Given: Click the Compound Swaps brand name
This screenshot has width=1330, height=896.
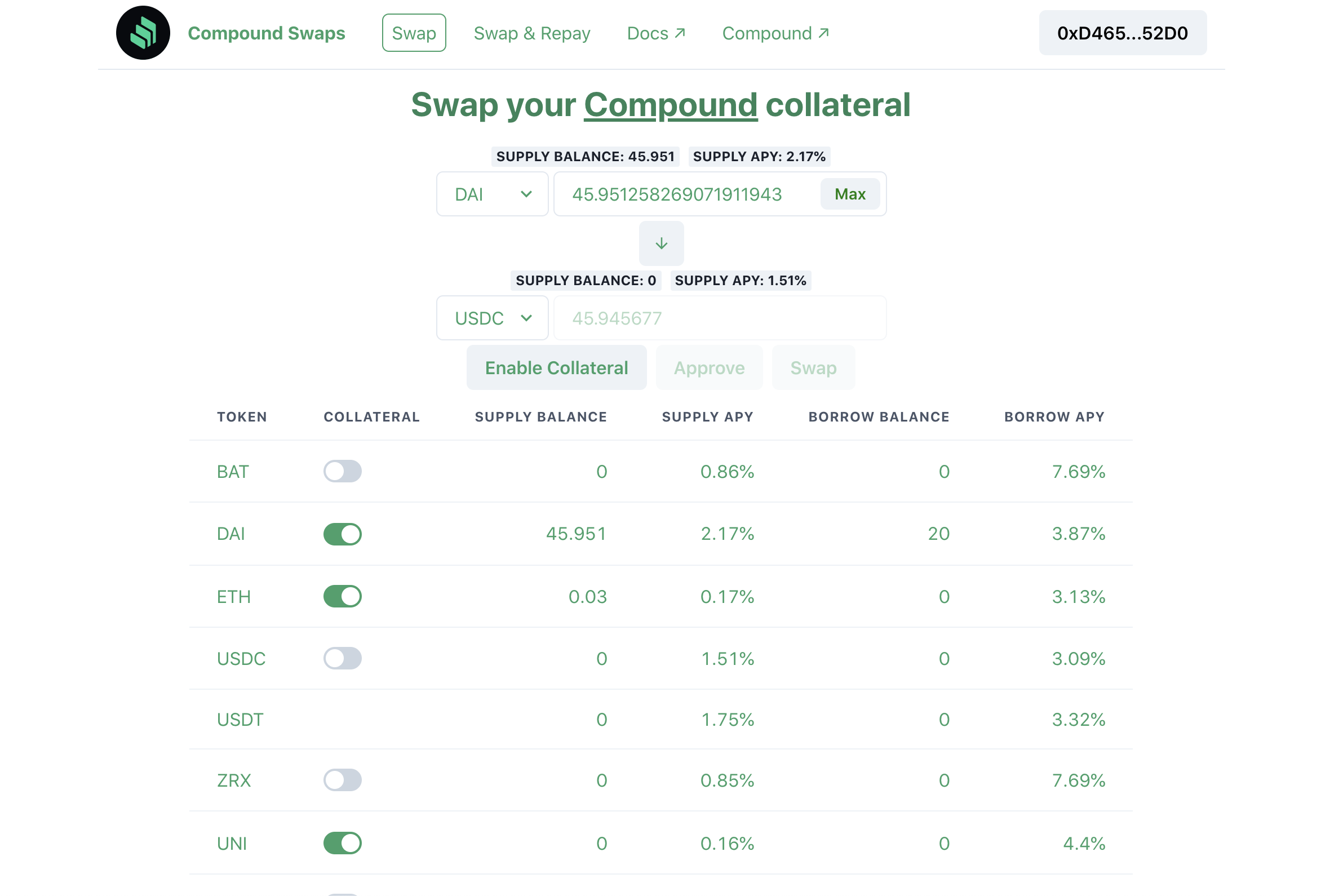Looking at the screenshot, I should (x=266, y=33).
